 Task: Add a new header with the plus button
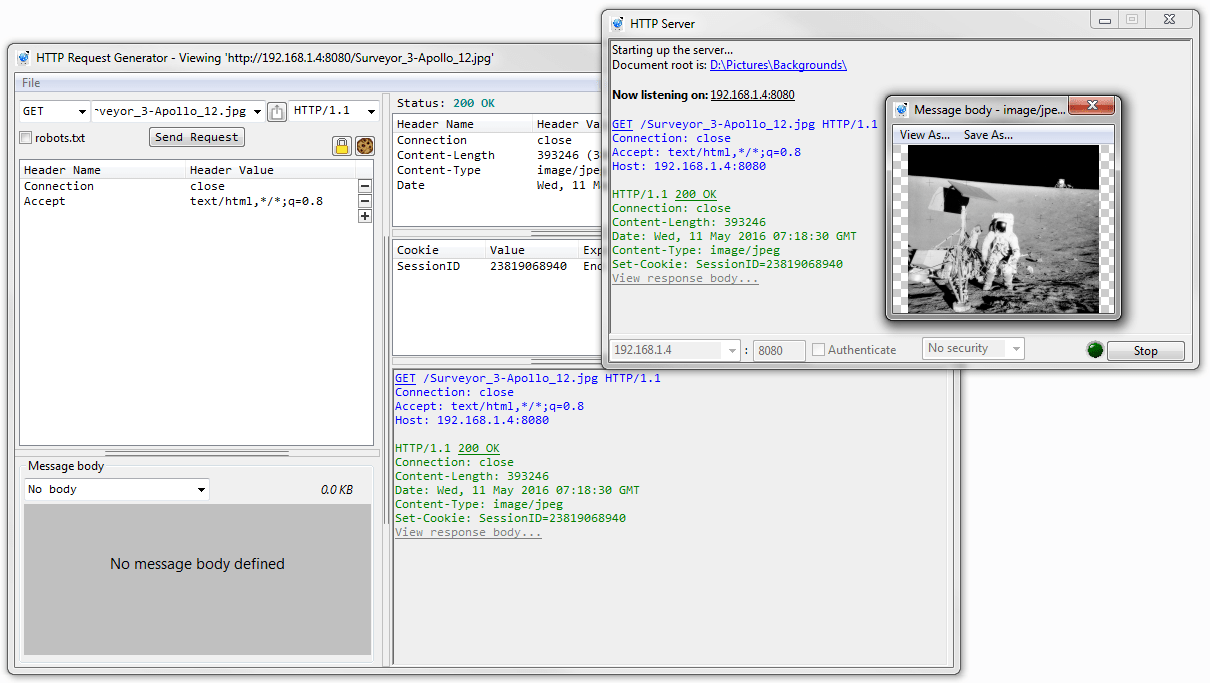pyautogui.click(x=365, y=216)
